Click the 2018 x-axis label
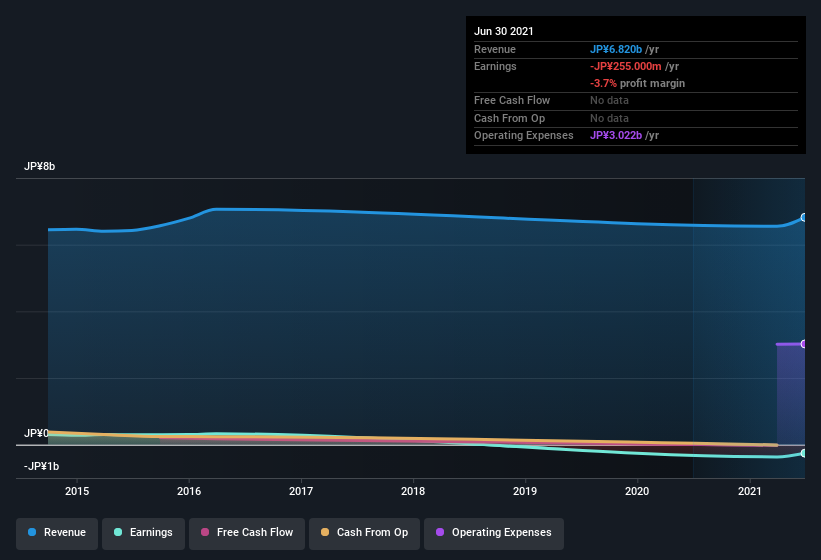Viewport: 821px width, 560px height. pyautogui.click(x=413, y=491)
